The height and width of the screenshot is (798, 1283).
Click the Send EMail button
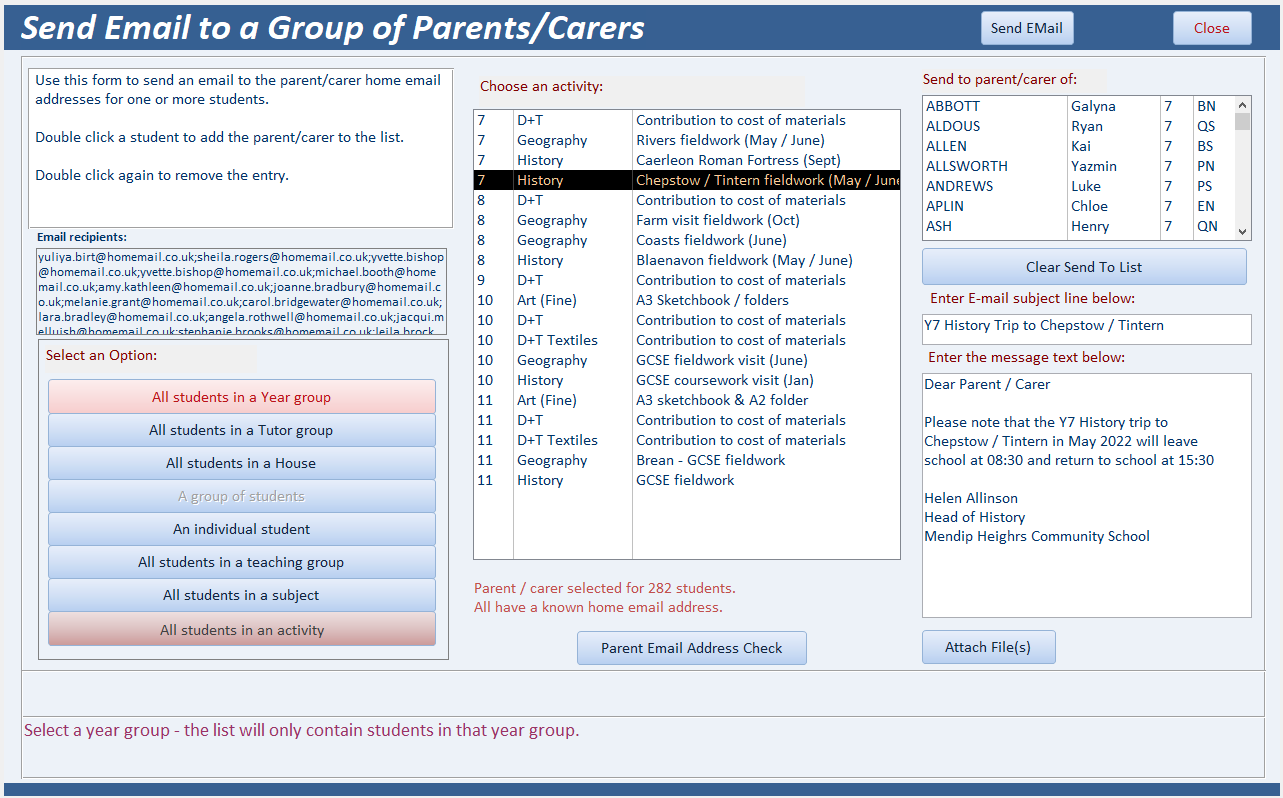coord(1027,28)
